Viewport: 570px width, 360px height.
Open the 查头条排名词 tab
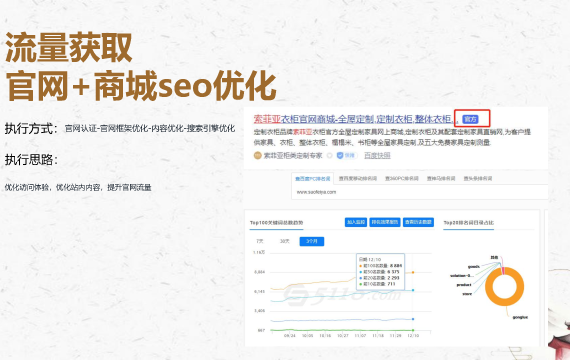[478, 179]
